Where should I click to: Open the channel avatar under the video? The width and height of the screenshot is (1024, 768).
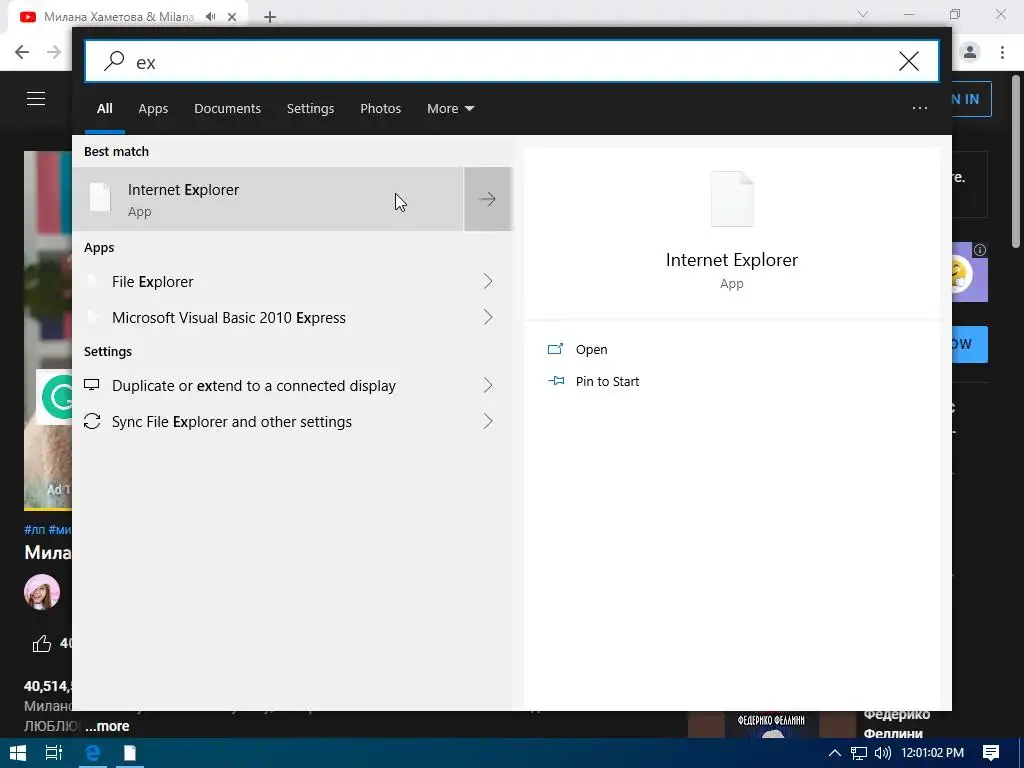42,592
